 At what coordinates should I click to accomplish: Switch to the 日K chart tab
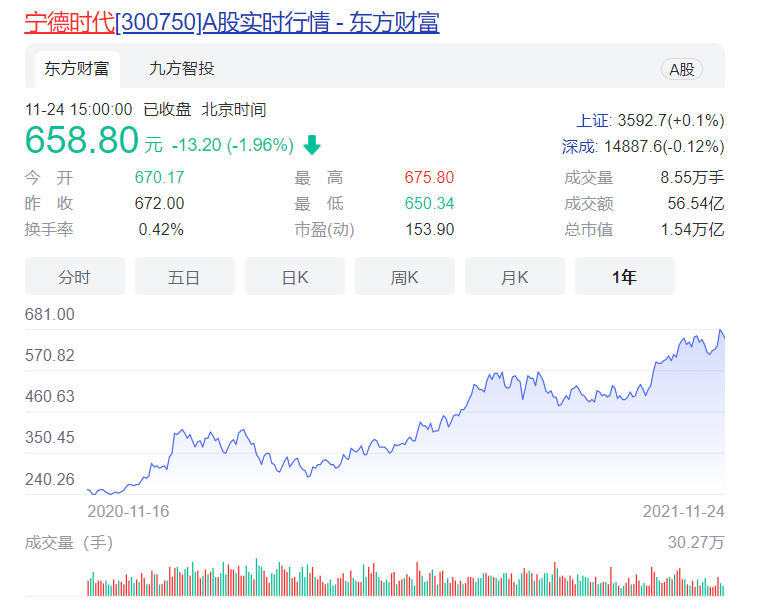(295, 277)
